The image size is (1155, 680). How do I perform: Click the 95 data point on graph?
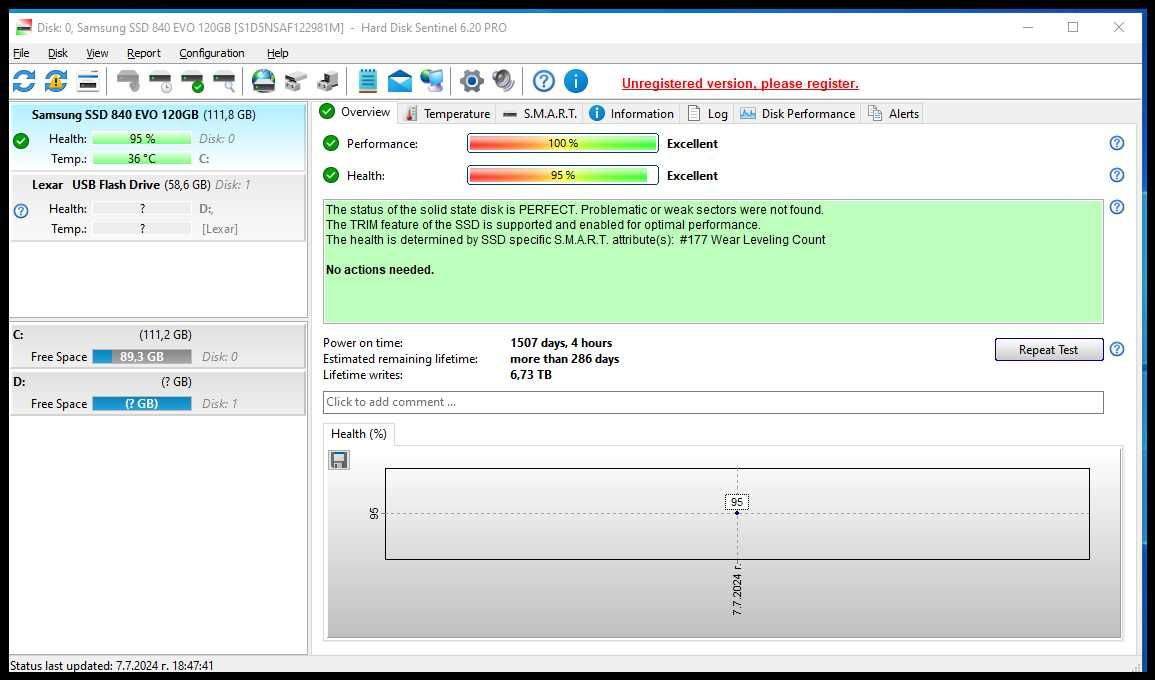tap(737, 512)
